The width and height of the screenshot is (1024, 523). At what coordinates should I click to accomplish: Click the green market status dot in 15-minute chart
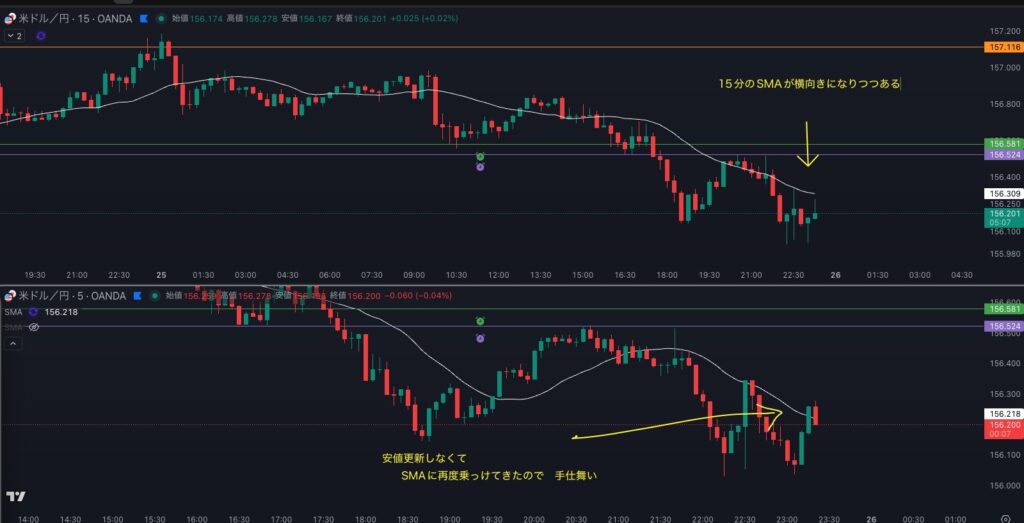tap(161, 19)
